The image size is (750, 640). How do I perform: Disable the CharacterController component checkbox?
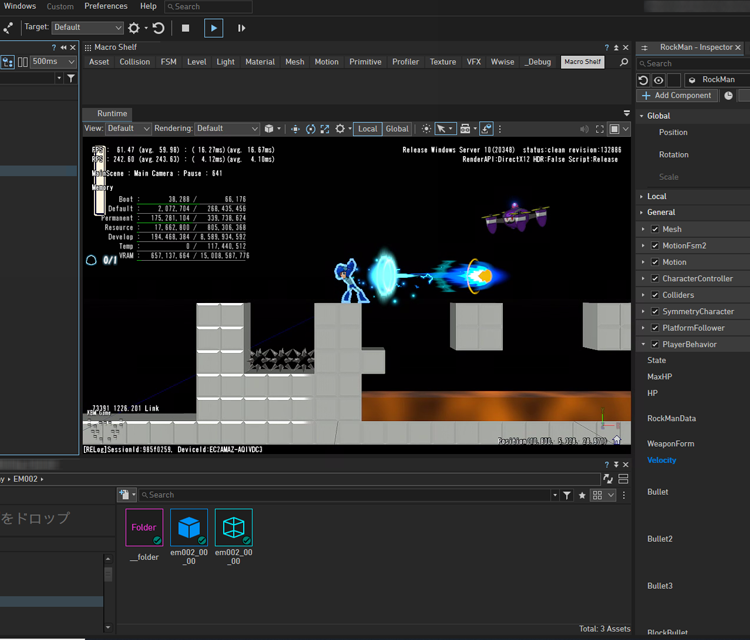tap(654, 279)
